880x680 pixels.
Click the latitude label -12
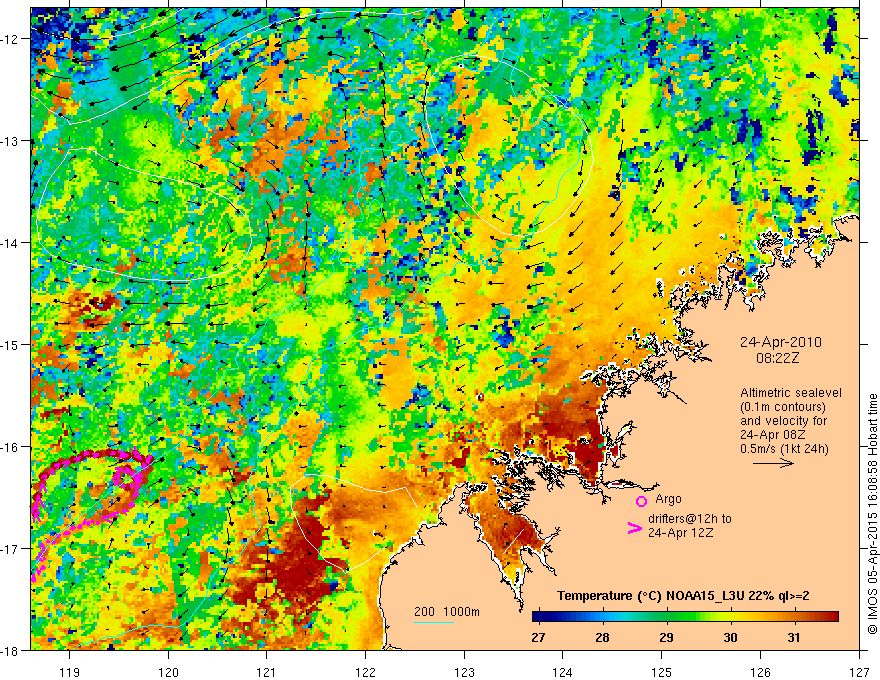[x=11, y=39]
